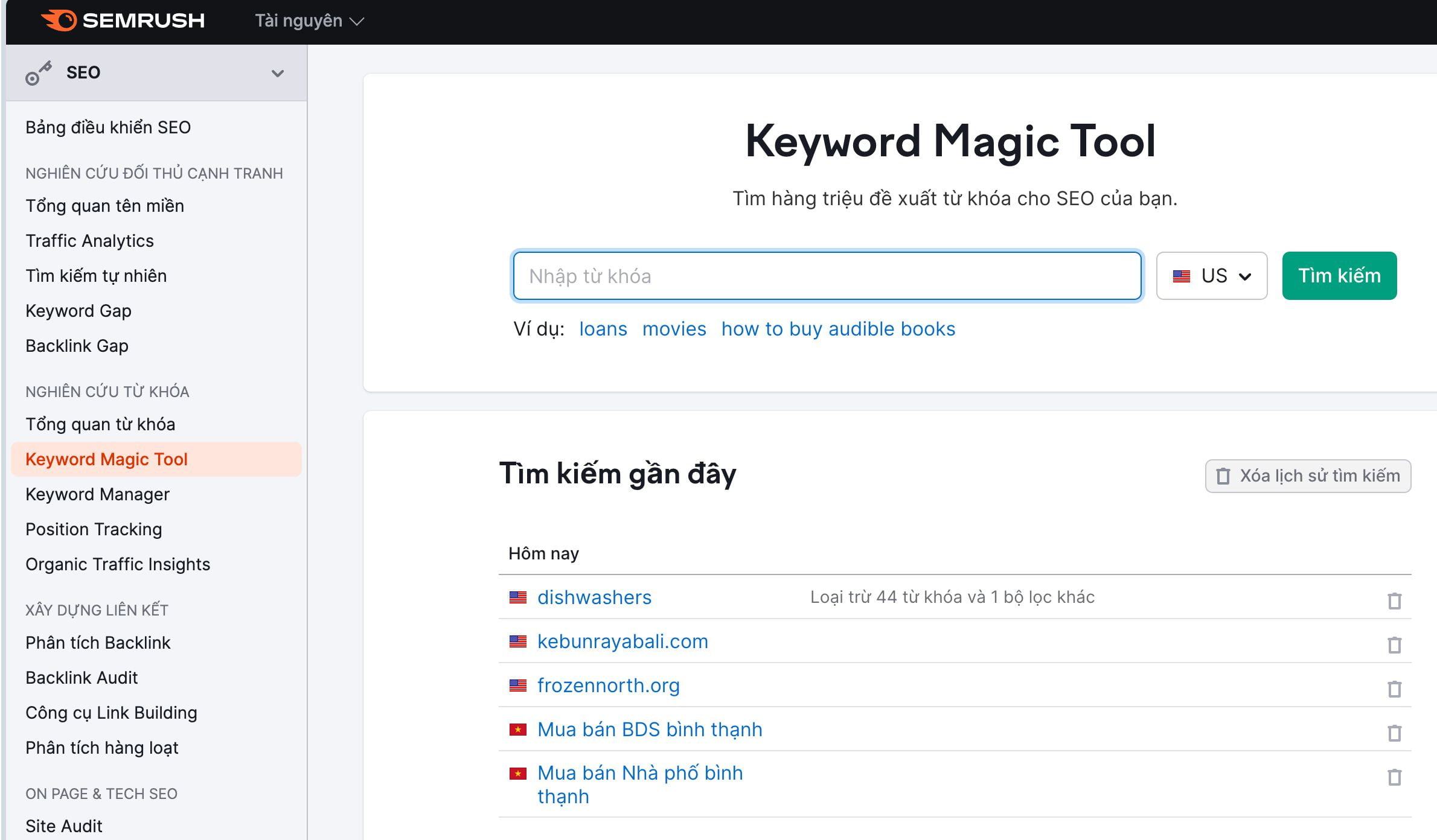Delete the frozennorth.org search entry
Image resolution: width=1437 pixels, height=840 pixels.
[1394, 689]
